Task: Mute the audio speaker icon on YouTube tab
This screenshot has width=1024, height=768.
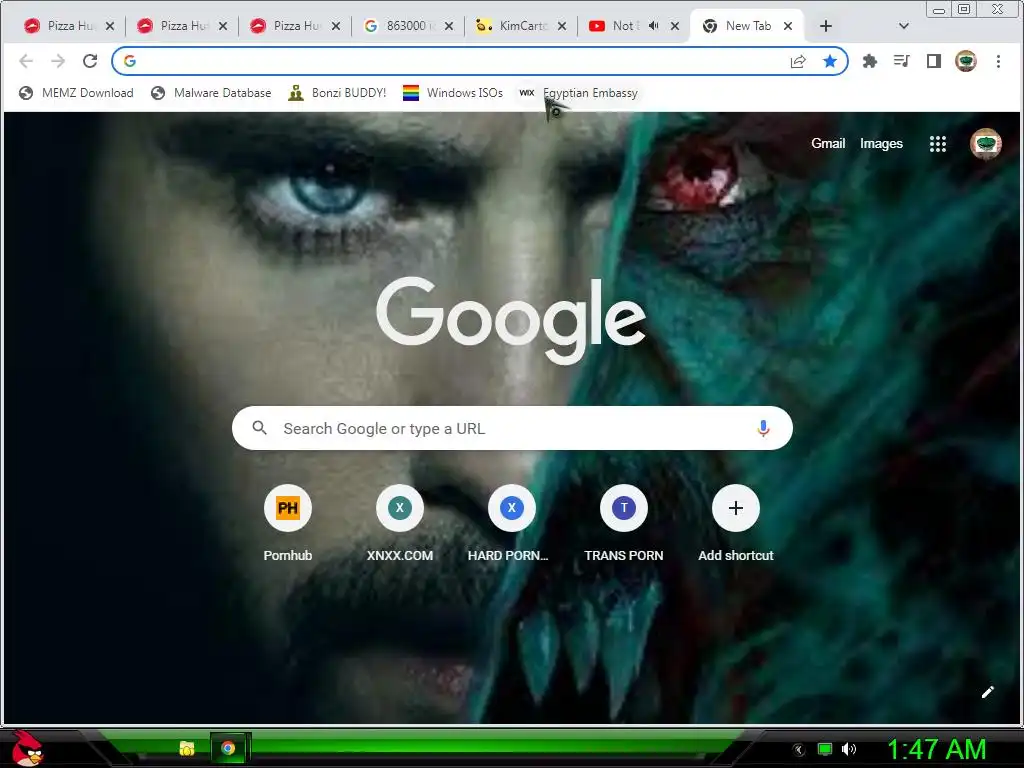Action: (654, 25)
